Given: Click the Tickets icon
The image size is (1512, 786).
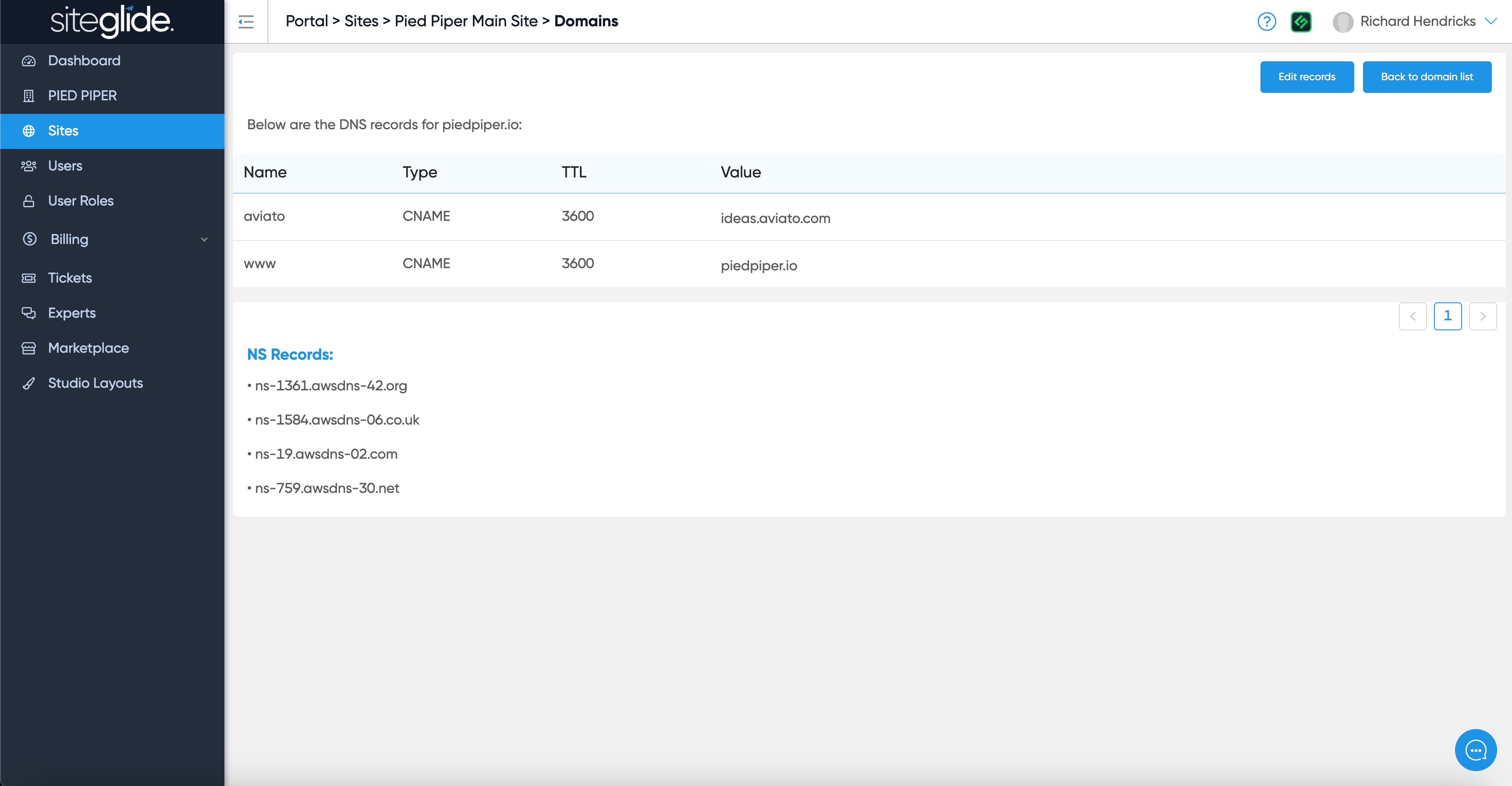Looking at the screenshot, I should point(29,278).
